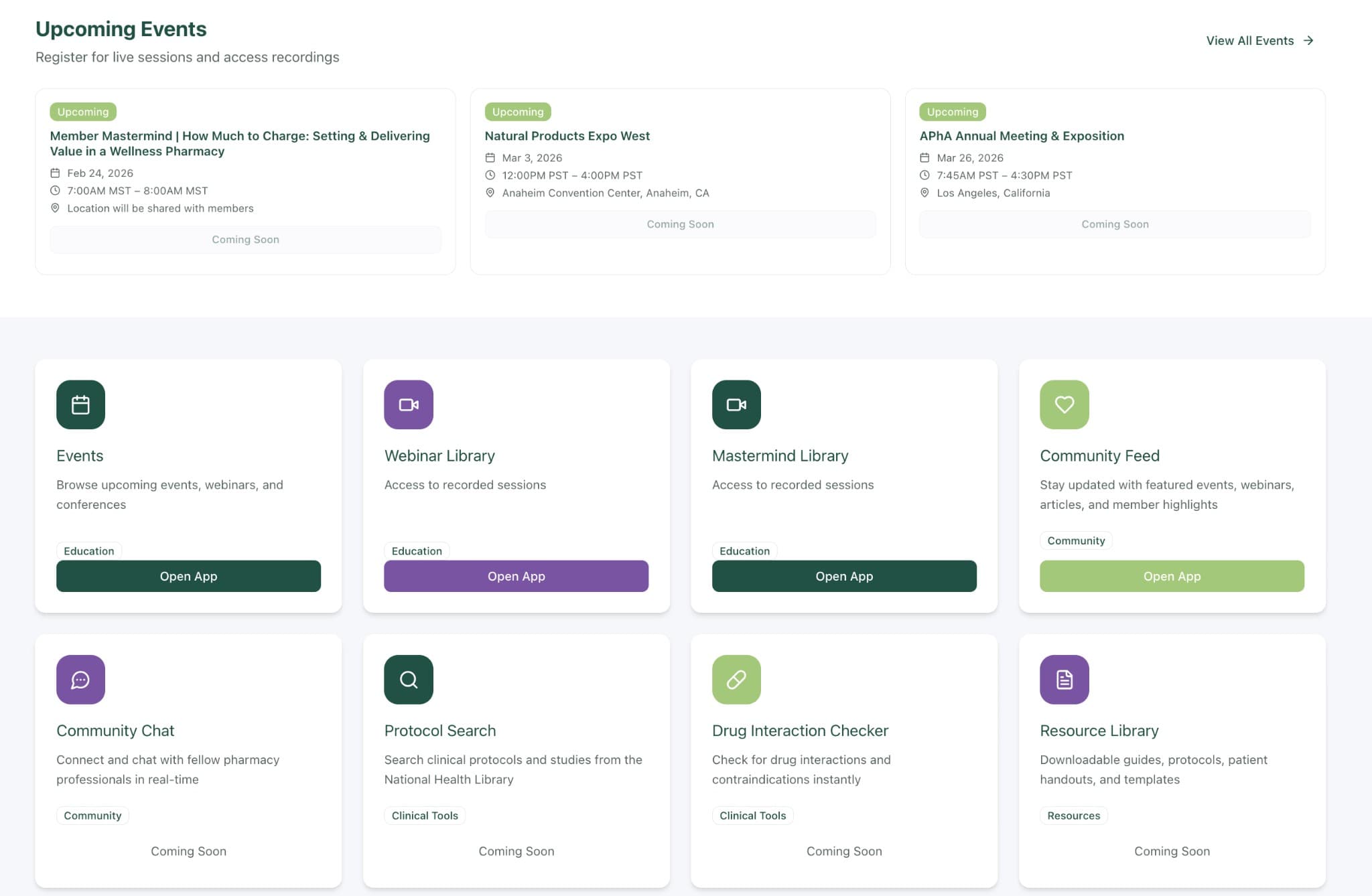Click the Resource Library document icon
The image size is (1372, 896).
click(x=1064, y=680)
